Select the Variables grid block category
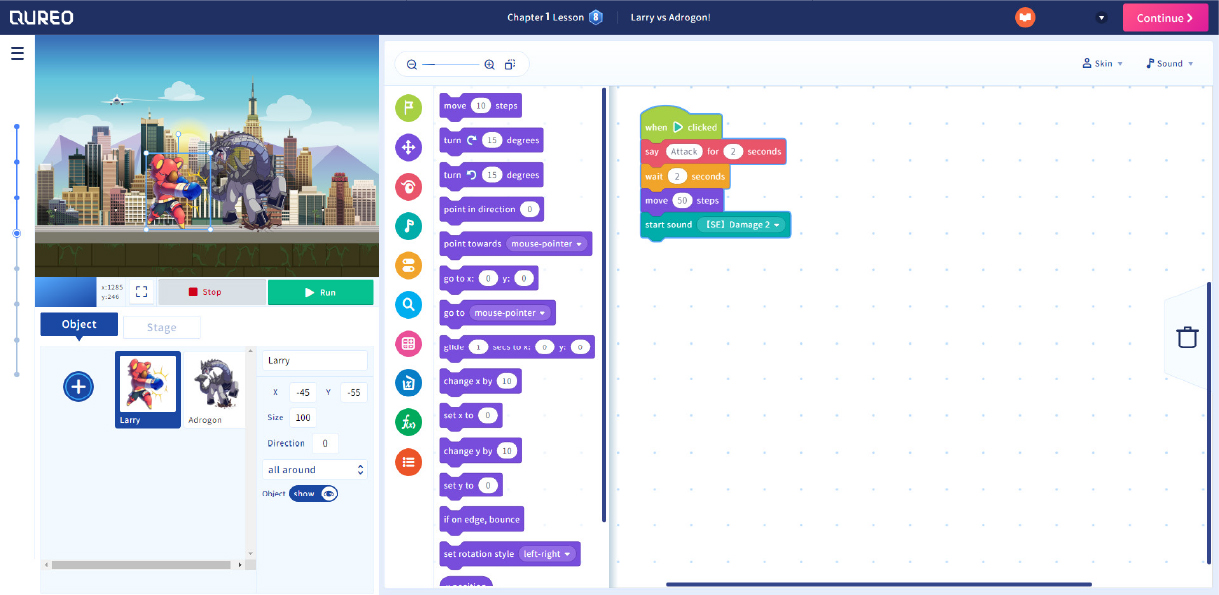Screen dimensions: 1219x595 click(x=408, y=343)
